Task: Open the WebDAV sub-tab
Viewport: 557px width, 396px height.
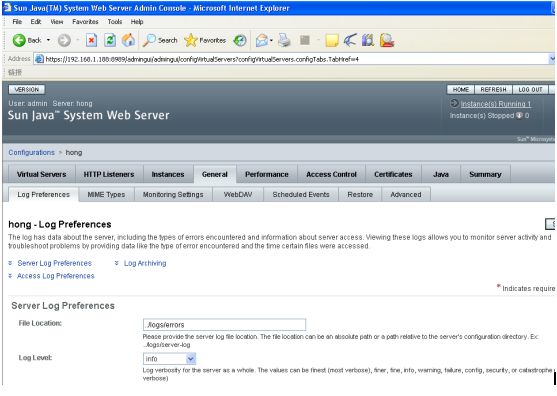Action: (238, 195)
